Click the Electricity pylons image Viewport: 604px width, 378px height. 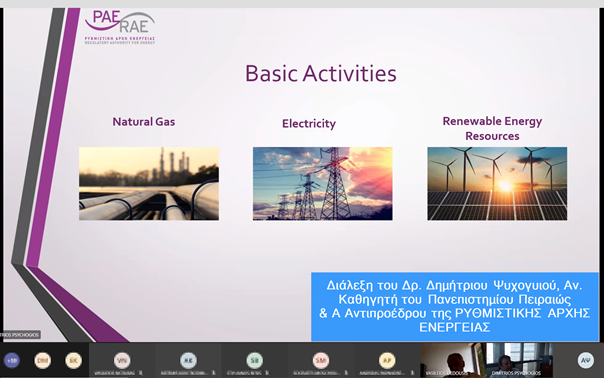(x=323, y=183)
